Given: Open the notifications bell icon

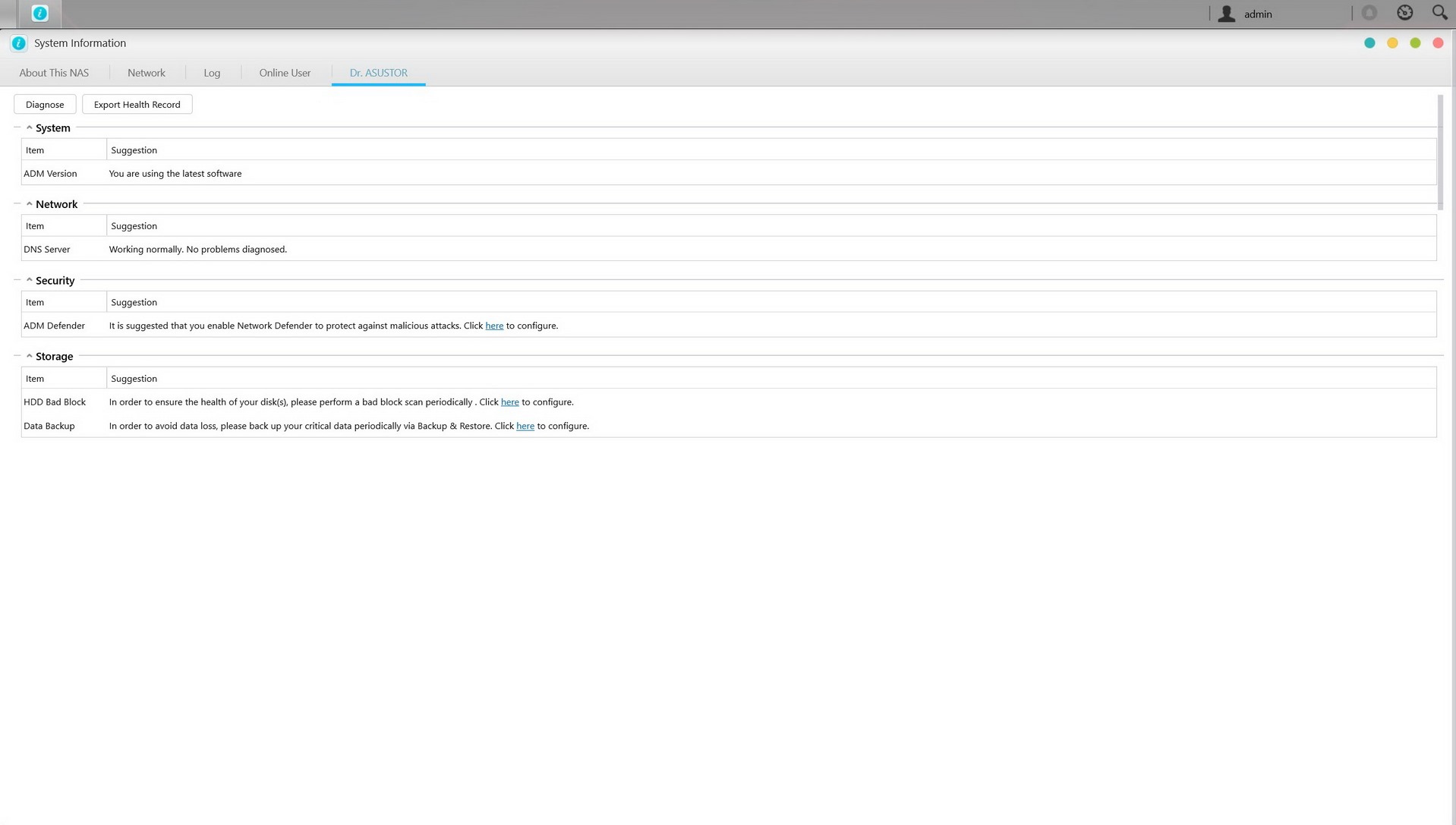Looking at the screenshot, I should pyautogui.click(x=1369, y=13).
